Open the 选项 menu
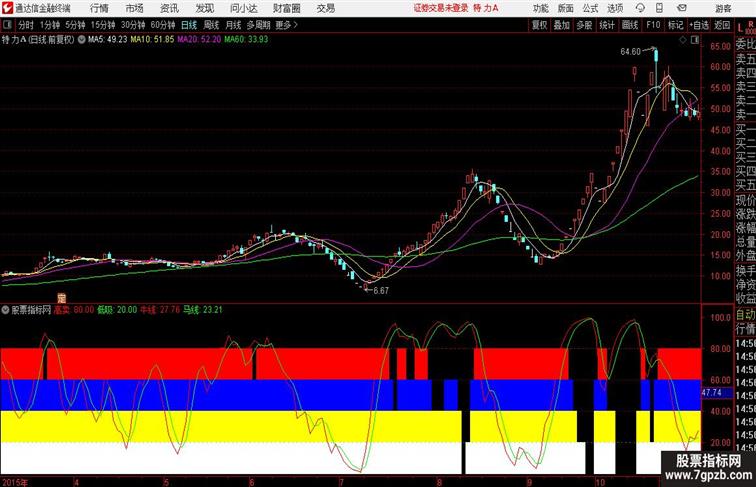Image resolution: width=756 pixels, height=487 pixels. [615, 8]
